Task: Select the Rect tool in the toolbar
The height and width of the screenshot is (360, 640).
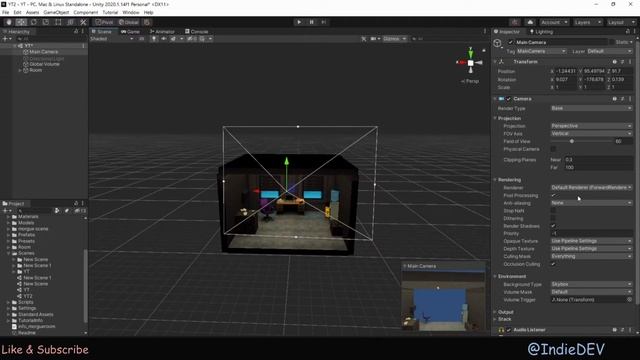Action: pos(58,22)
